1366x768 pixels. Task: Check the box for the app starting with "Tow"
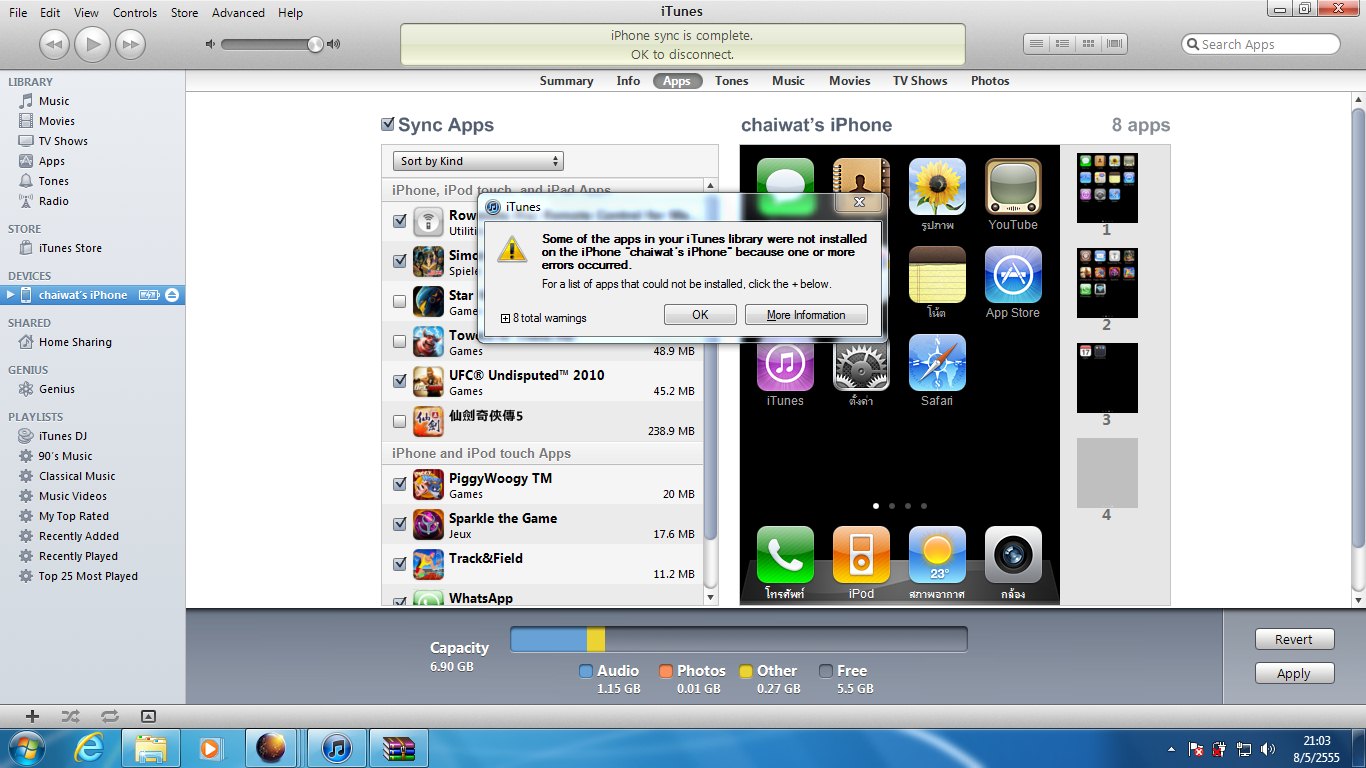tap(400, 341)
